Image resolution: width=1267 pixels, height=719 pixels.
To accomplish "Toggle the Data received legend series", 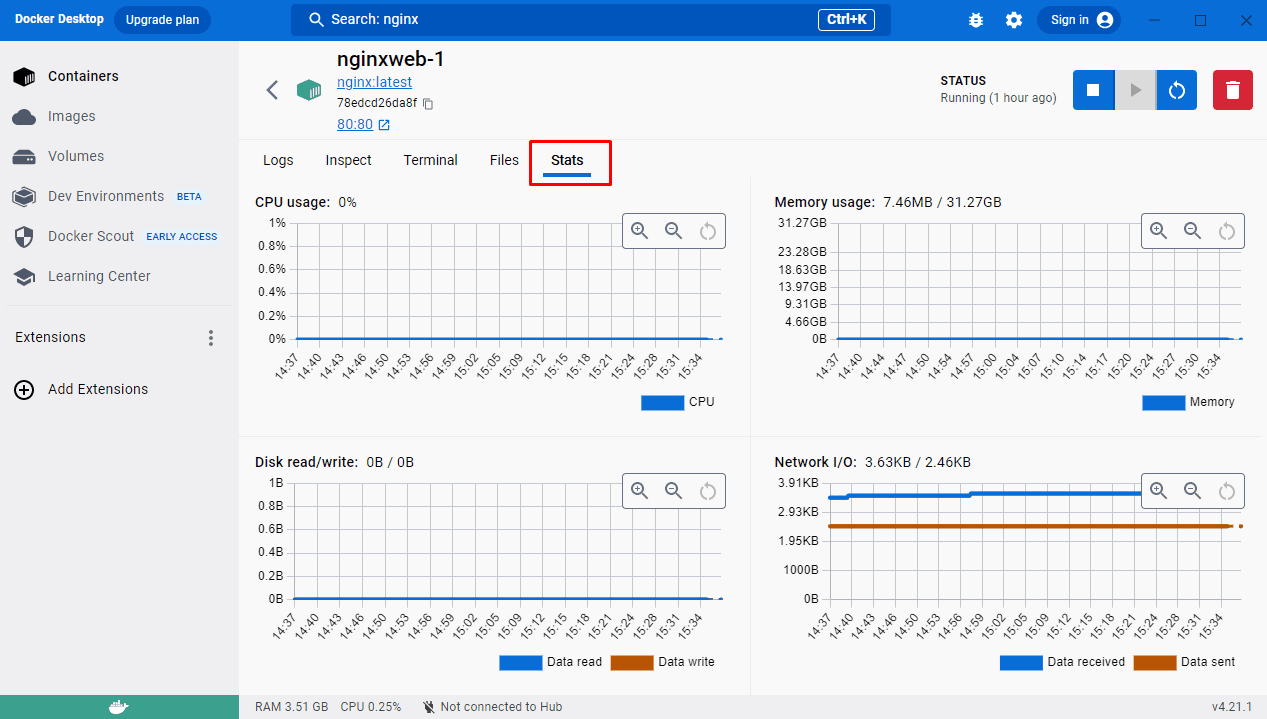I will (x=1062, y=662).
